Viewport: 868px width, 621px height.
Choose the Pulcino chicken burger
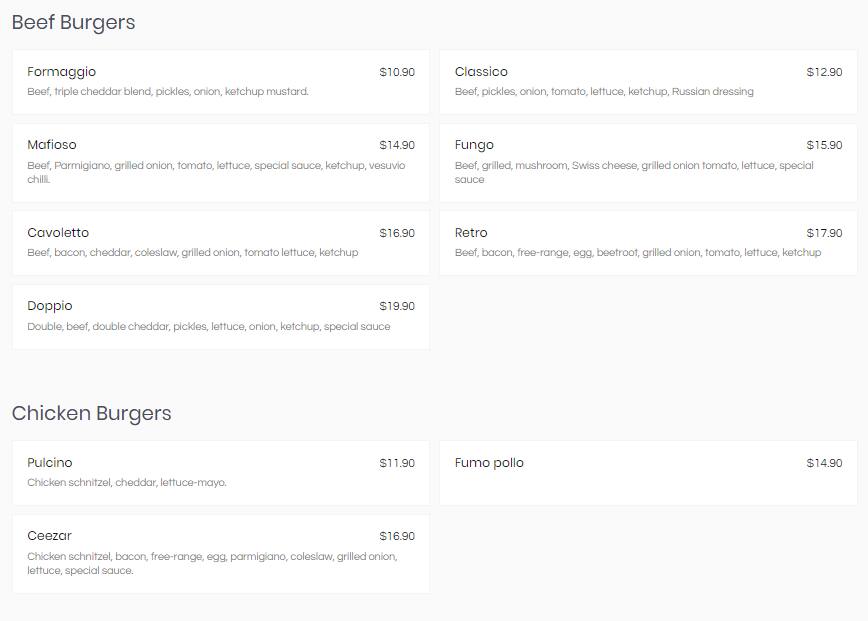pyautogui.click(x=220, y=473)
